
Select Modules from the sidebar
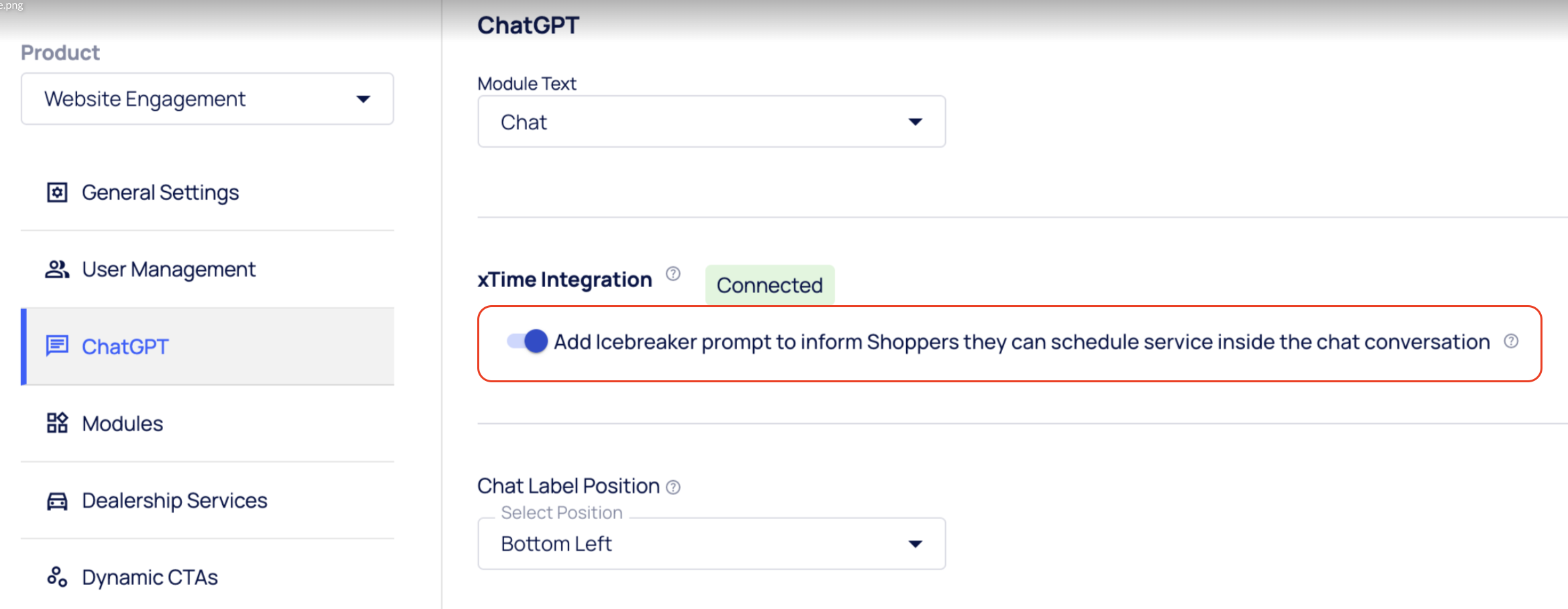click(x=123, y=424)
